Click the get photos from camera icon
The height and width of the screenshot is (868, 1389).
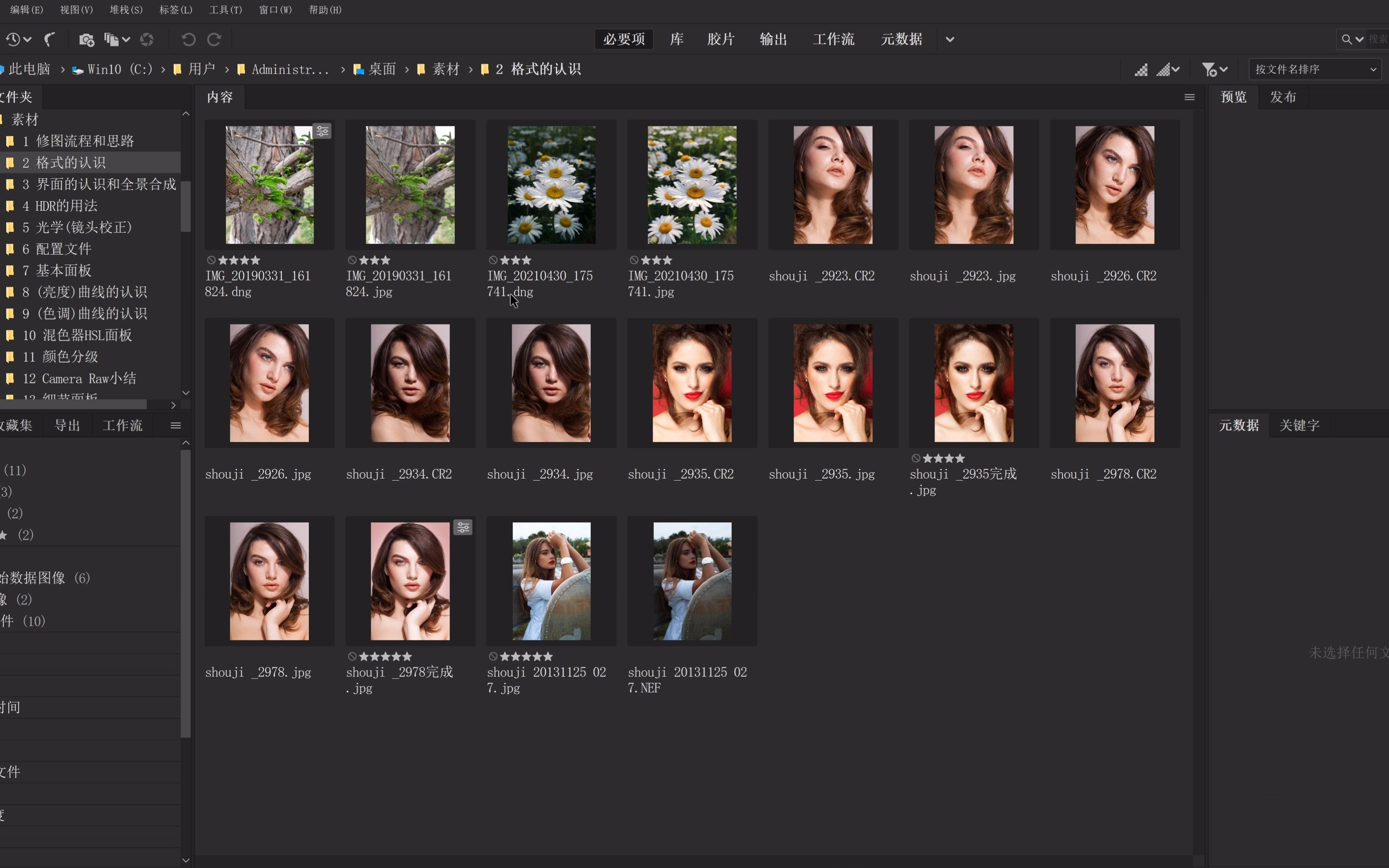point(87,39)
